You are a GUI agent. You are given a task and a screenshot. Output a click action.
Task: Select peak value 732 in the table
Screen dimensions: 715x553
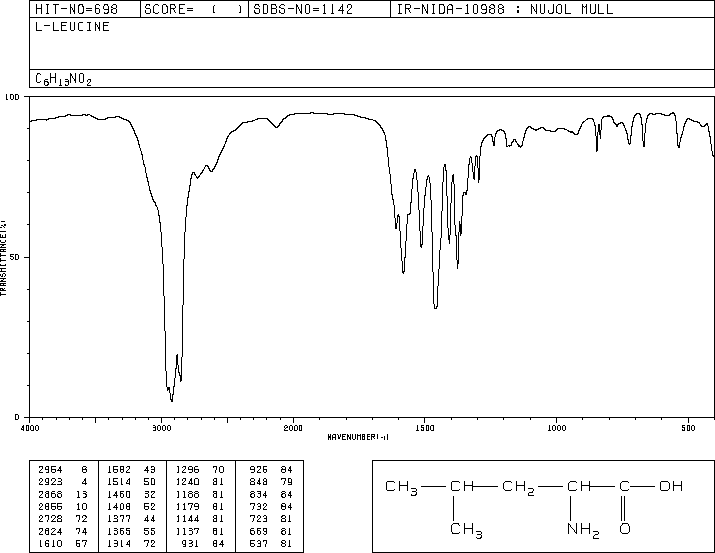pos(259,506)
